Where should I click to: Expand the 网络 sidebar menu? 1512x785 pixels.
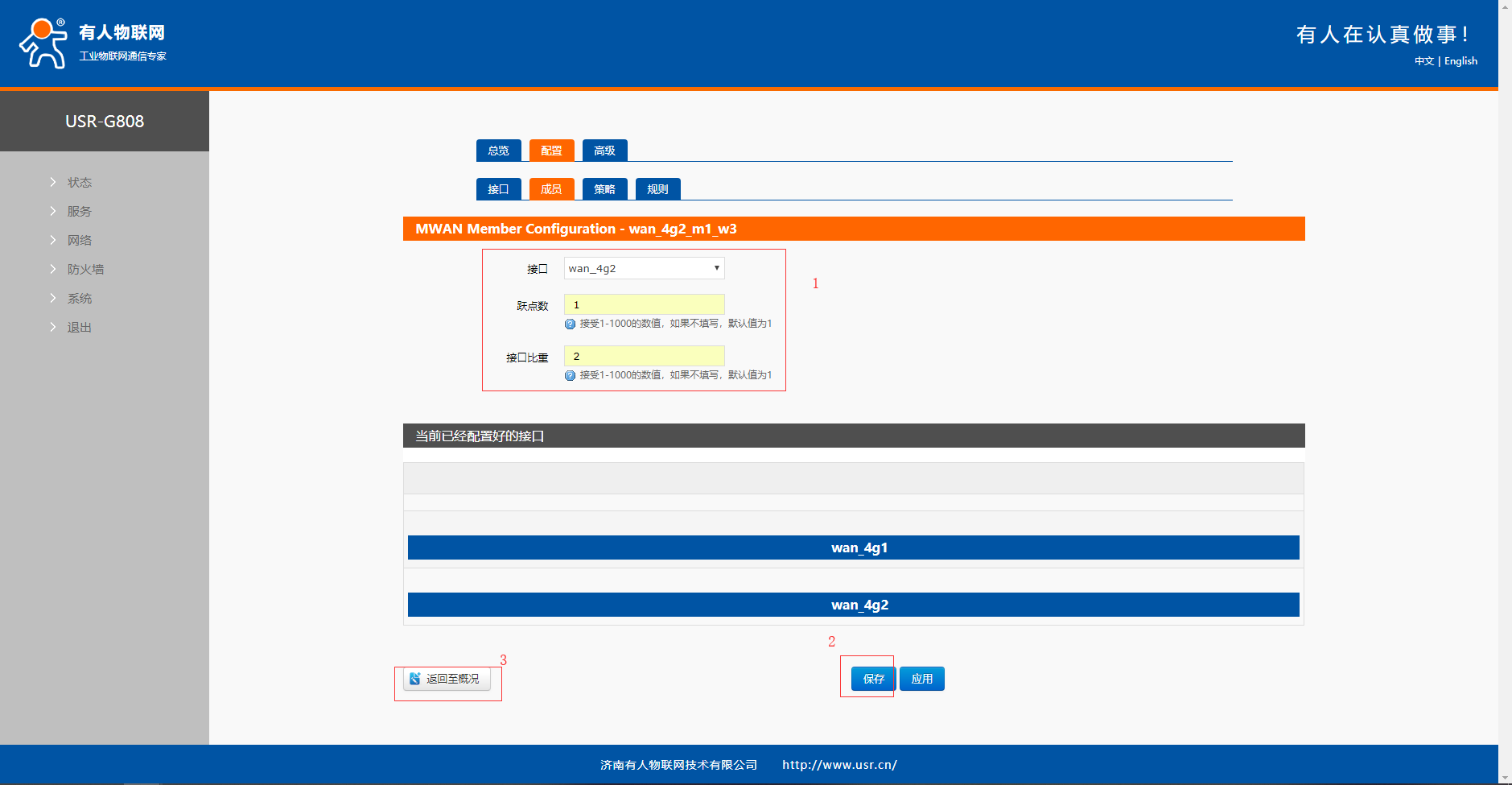pyautogui.click(x=79, y=241)
